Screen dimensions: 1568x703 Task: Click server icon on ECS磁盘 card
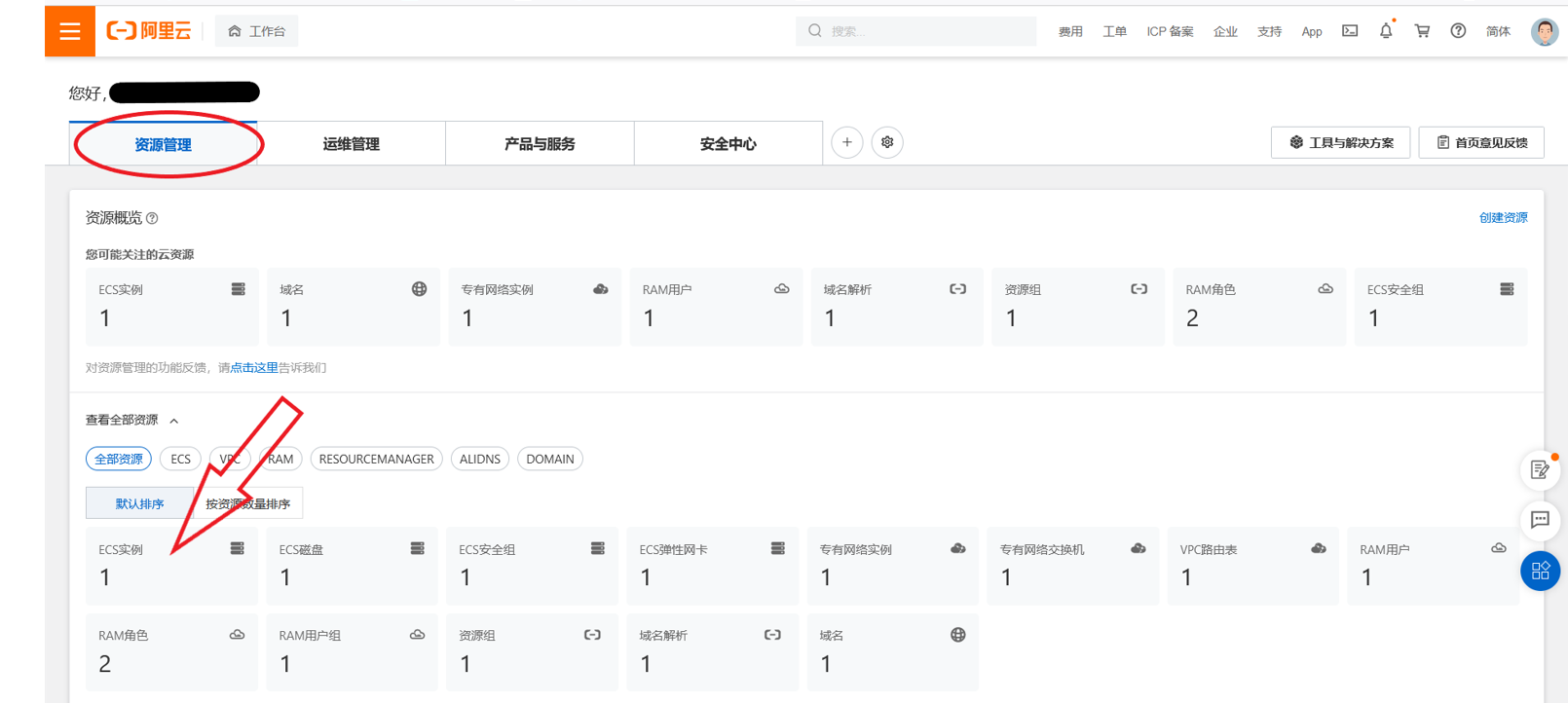tap(417, 549)
